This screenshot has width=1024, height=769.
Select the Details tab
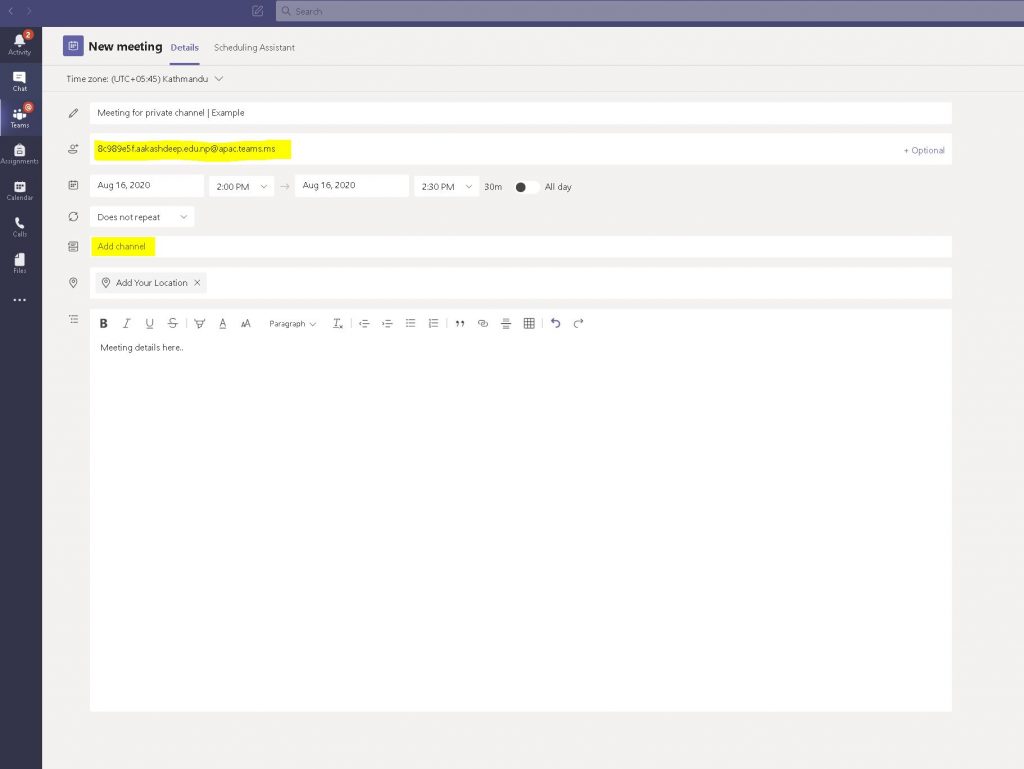click(x=184, y=47)
